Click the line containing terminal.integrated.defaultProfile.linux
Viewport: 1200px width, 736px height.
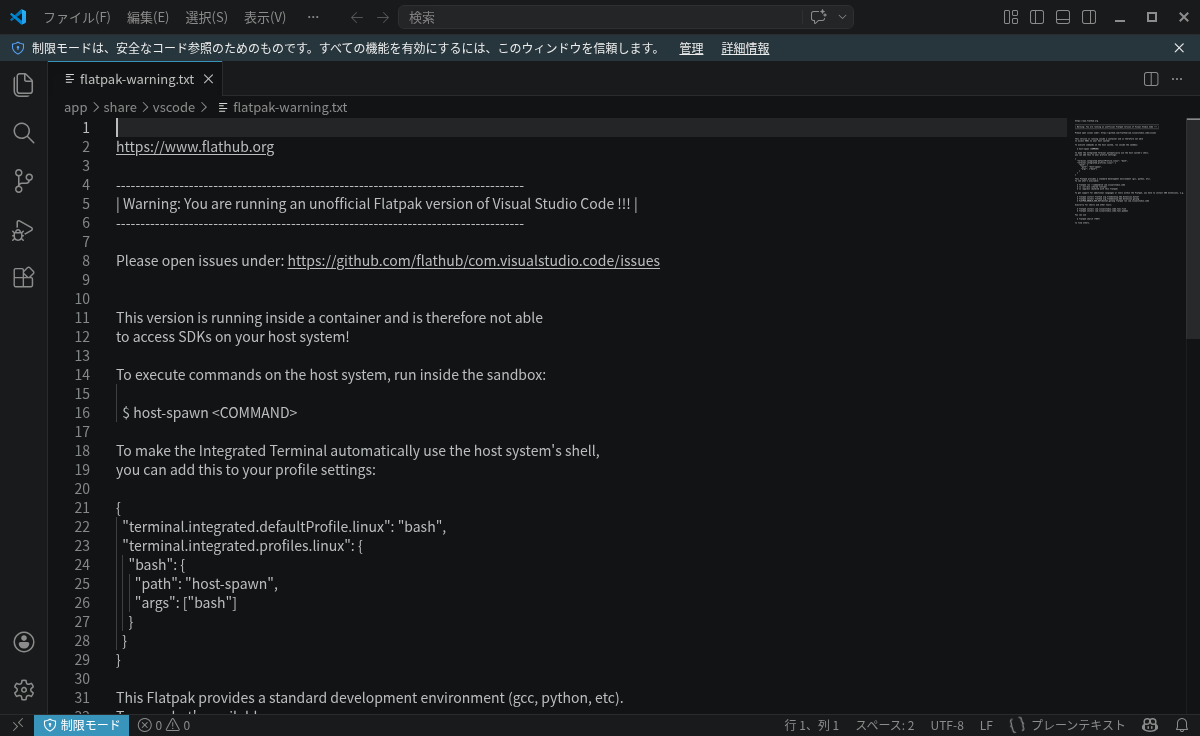(285, 527)
